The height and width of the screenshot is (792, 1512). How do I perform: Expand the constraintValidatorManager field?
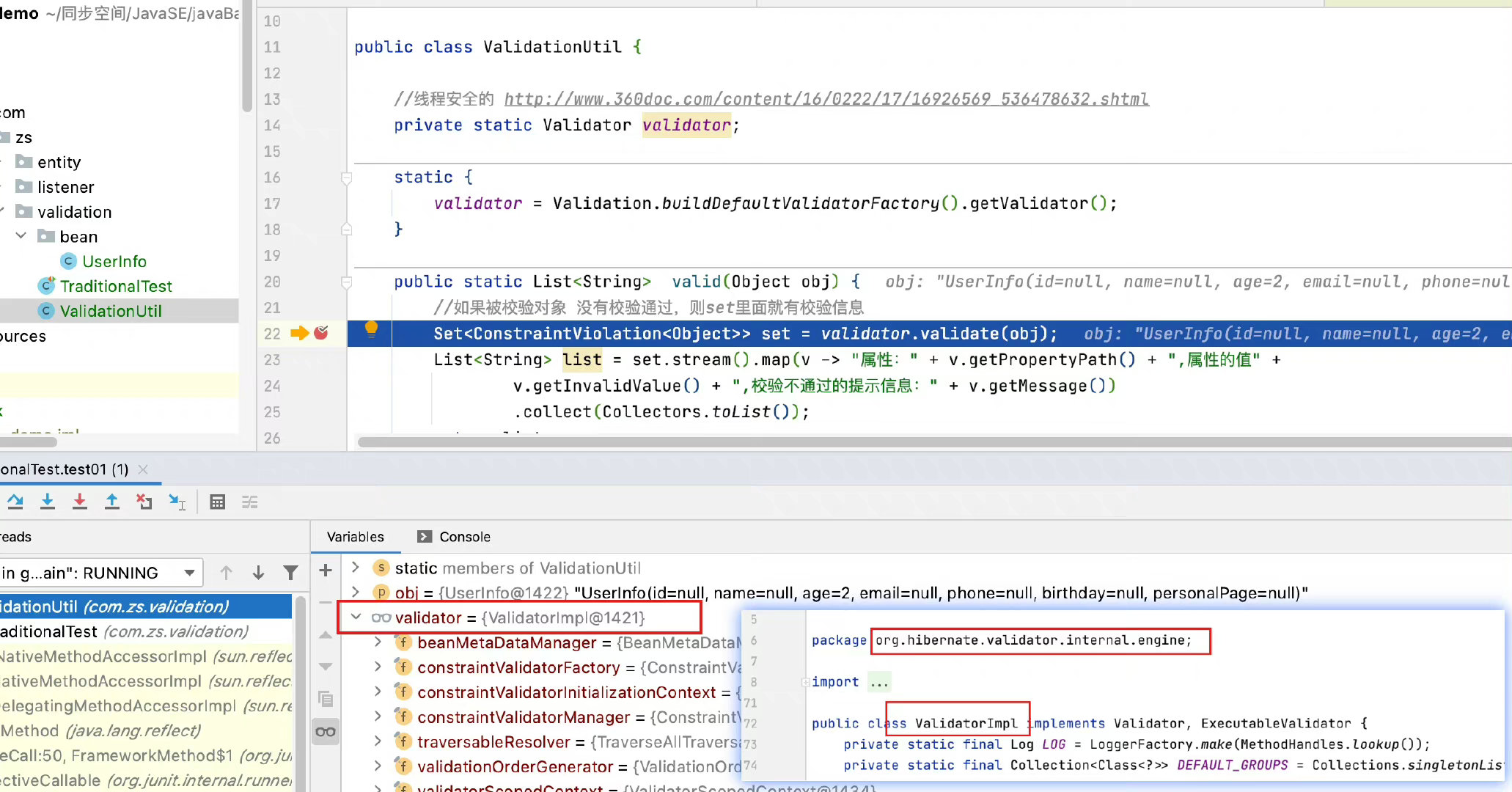(378, 717)
